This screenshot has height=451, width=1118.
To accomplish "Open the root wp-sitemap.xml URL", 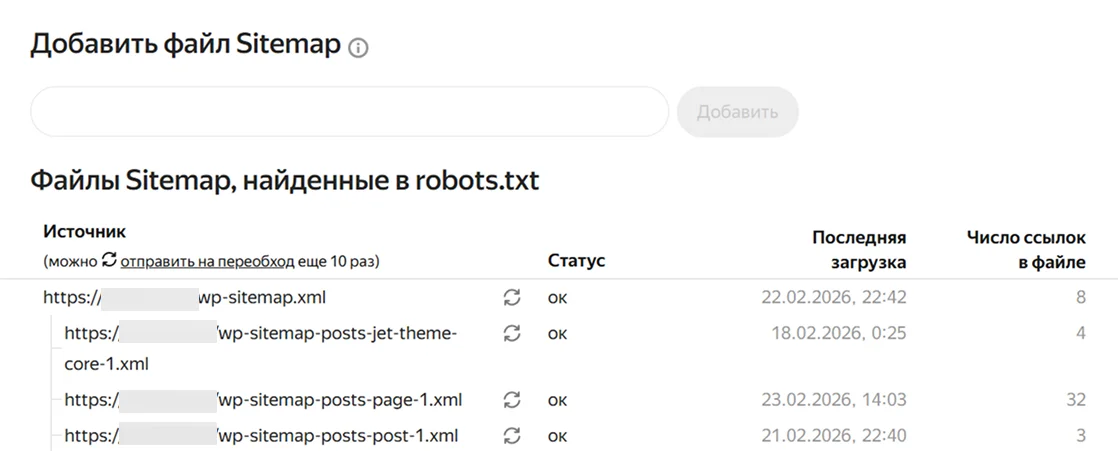I will pyautogui.click(x=185, y=297).
